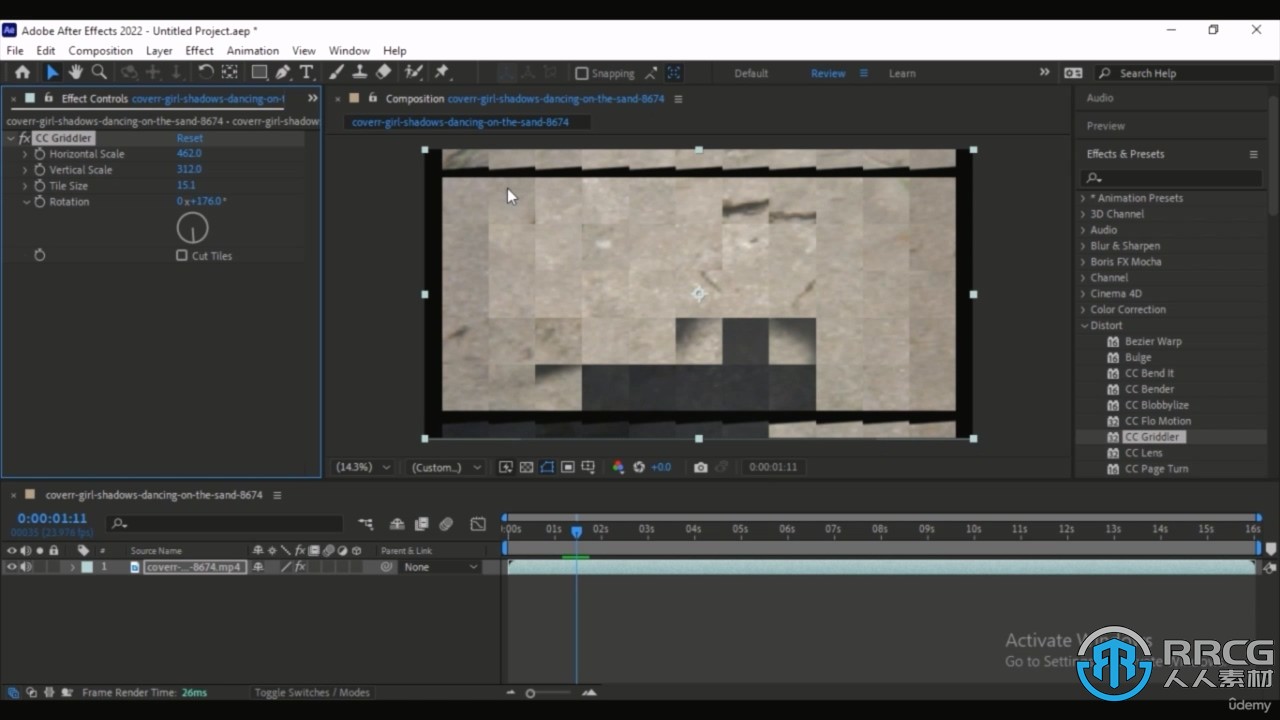
Task: Select the Rotation tool
Action: tap(205, 72)
